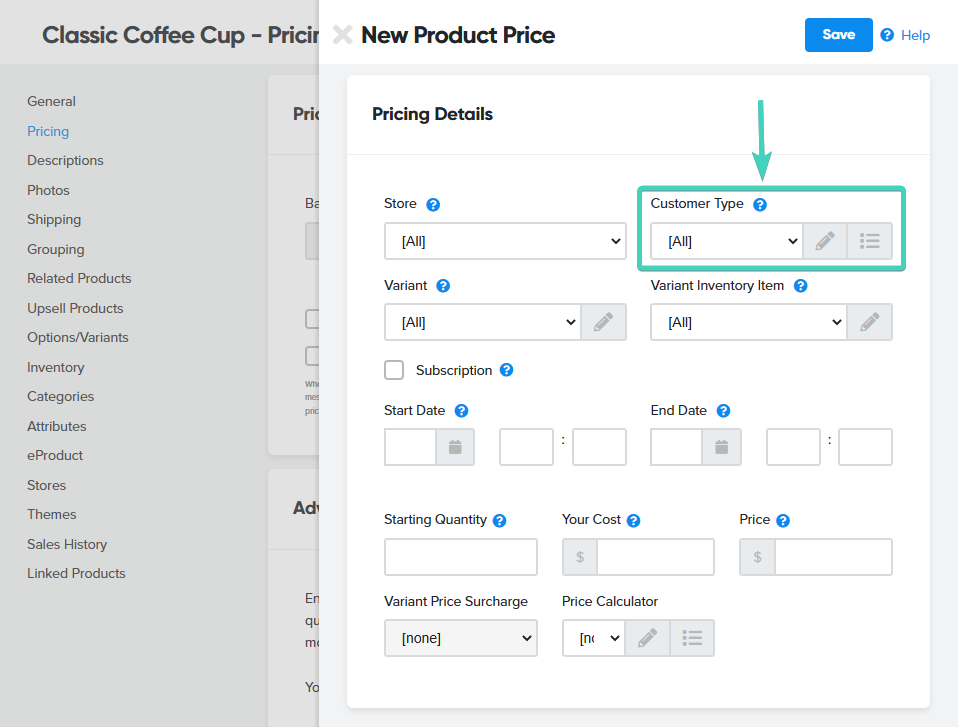Open the Photos section
The height and width of the screenshot is (727, 958).
coord(48,190)
